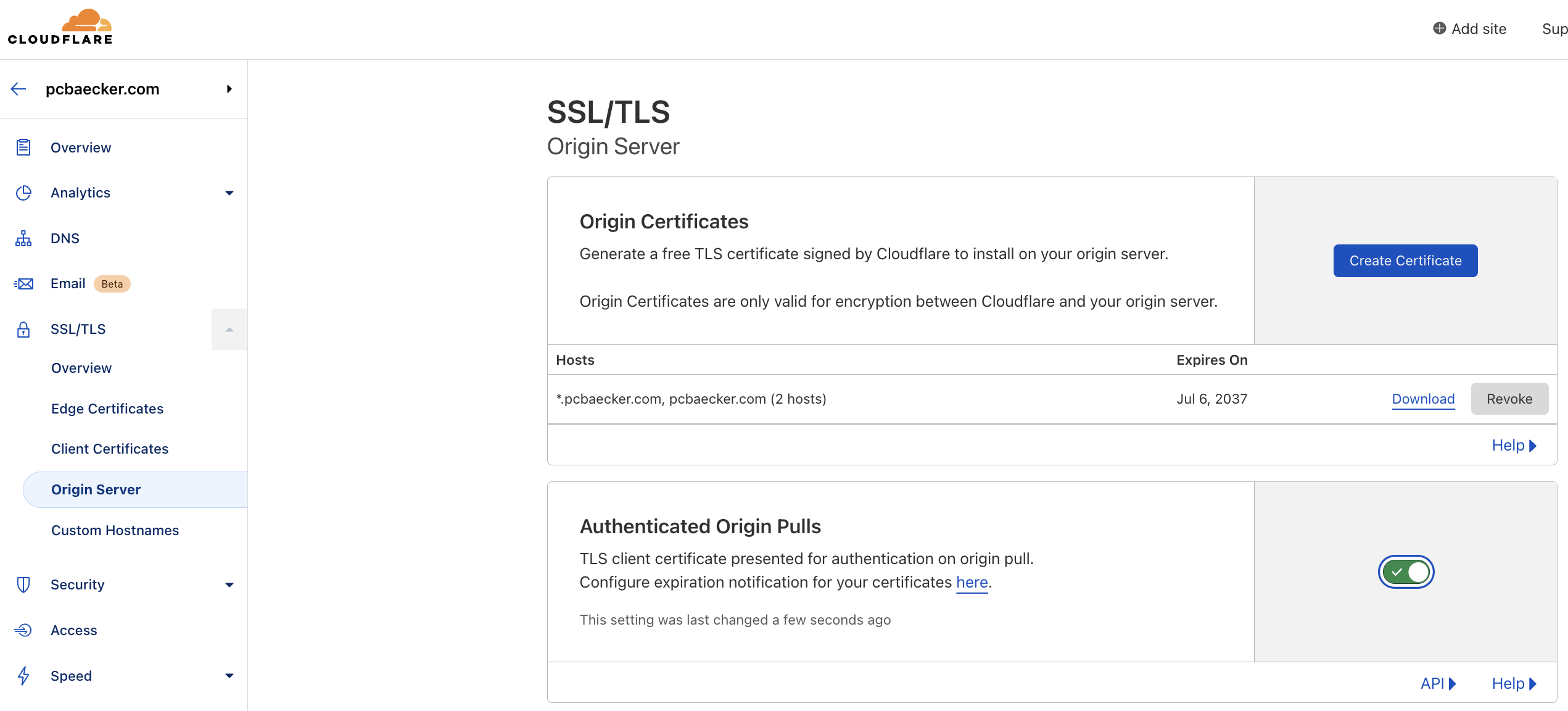Screen dimensions: 1568x711
Task: Click the Speed lightning bolt icon
Action: click(x=23, y=676)
